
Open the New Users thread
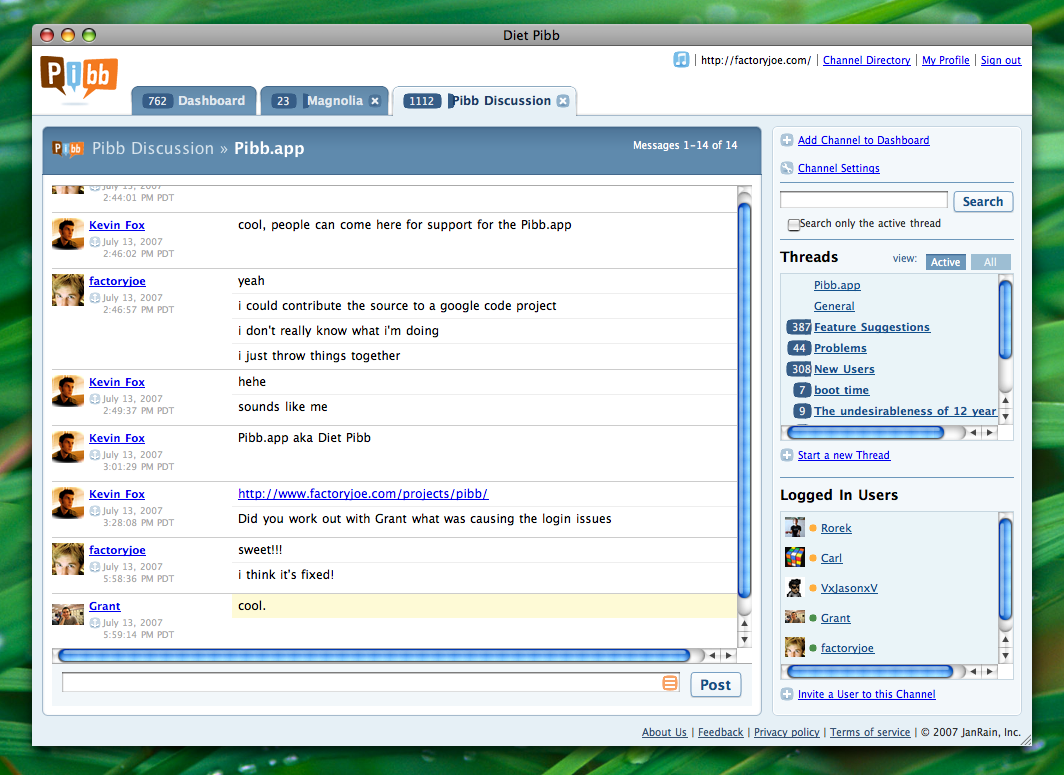(844, 369)
